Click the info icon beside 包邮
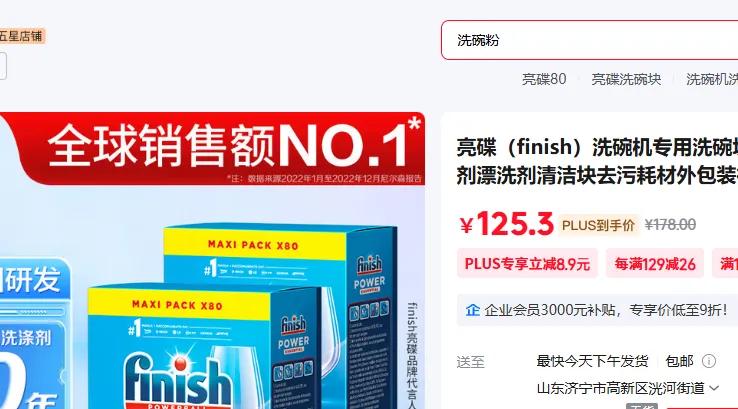This screenshot has width=738, height=409. [x=709, y=361]
